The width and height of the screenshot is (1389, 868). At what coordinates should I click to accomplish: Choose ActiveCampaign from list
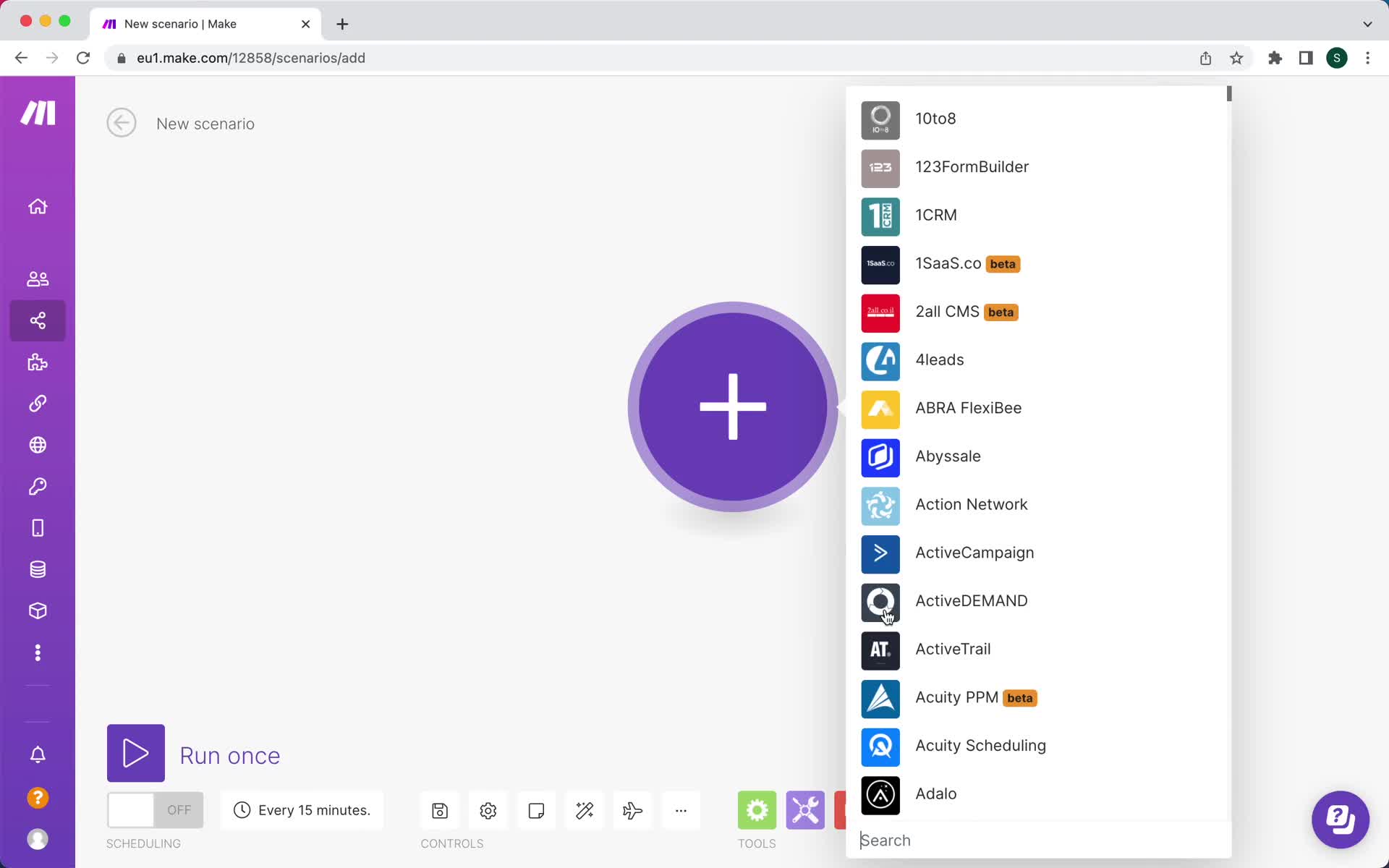coord(1038,553)
